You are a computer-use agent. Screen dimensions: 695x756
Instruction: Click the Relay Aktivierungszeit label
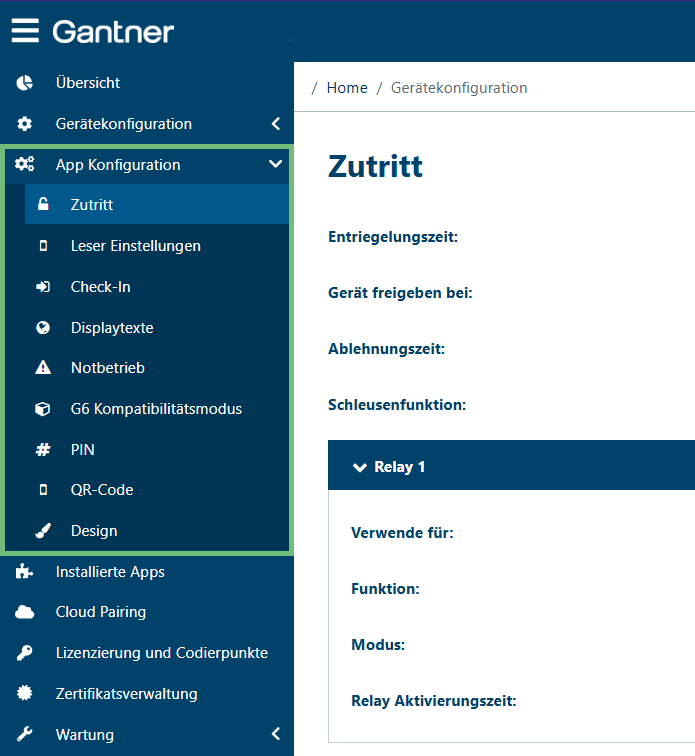(434, 701)
